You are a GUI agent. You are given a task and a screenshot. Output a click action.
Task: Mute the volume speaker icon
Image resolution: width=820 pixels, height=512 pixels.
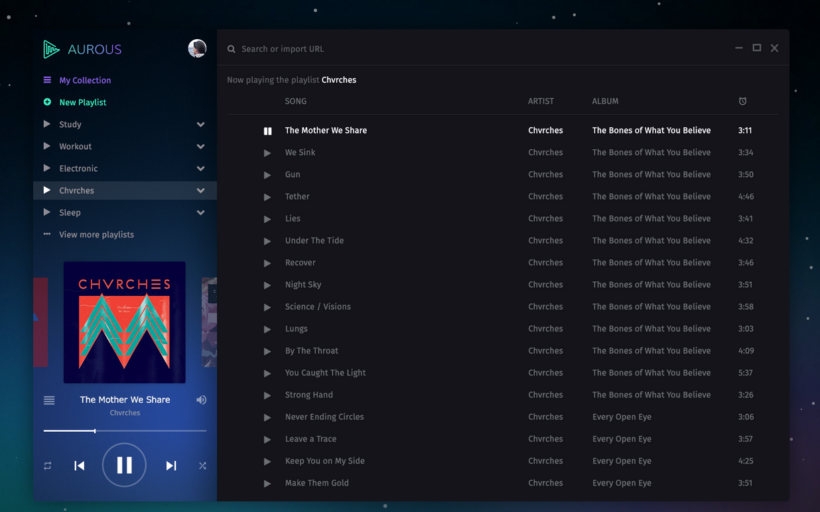tap(201, 400)
